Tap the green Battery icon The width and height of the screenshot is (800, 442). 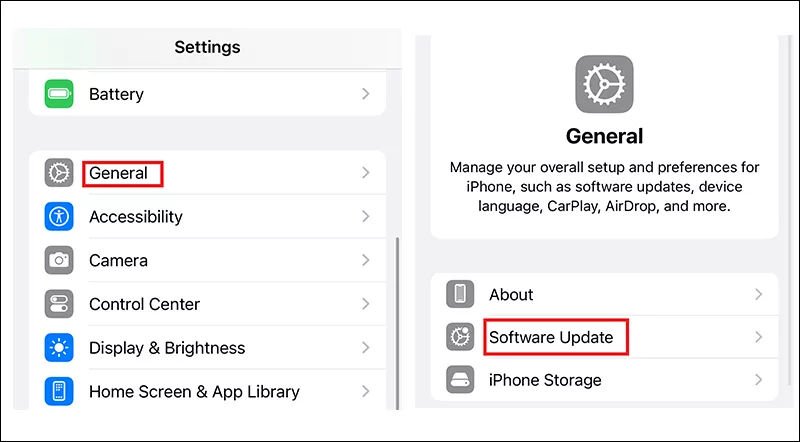point(60,94)
